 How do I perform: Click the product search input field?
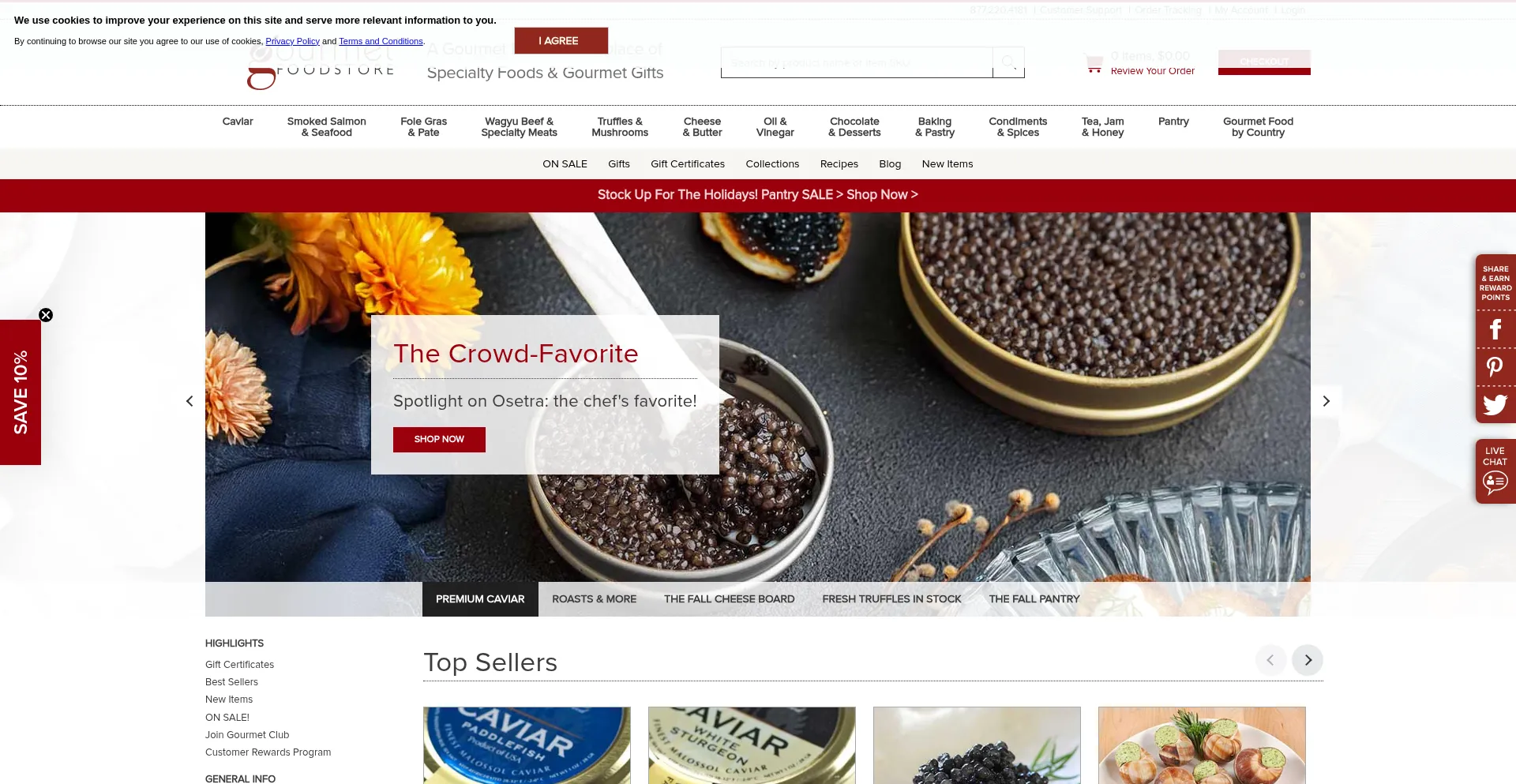click(x=857, y=62)
